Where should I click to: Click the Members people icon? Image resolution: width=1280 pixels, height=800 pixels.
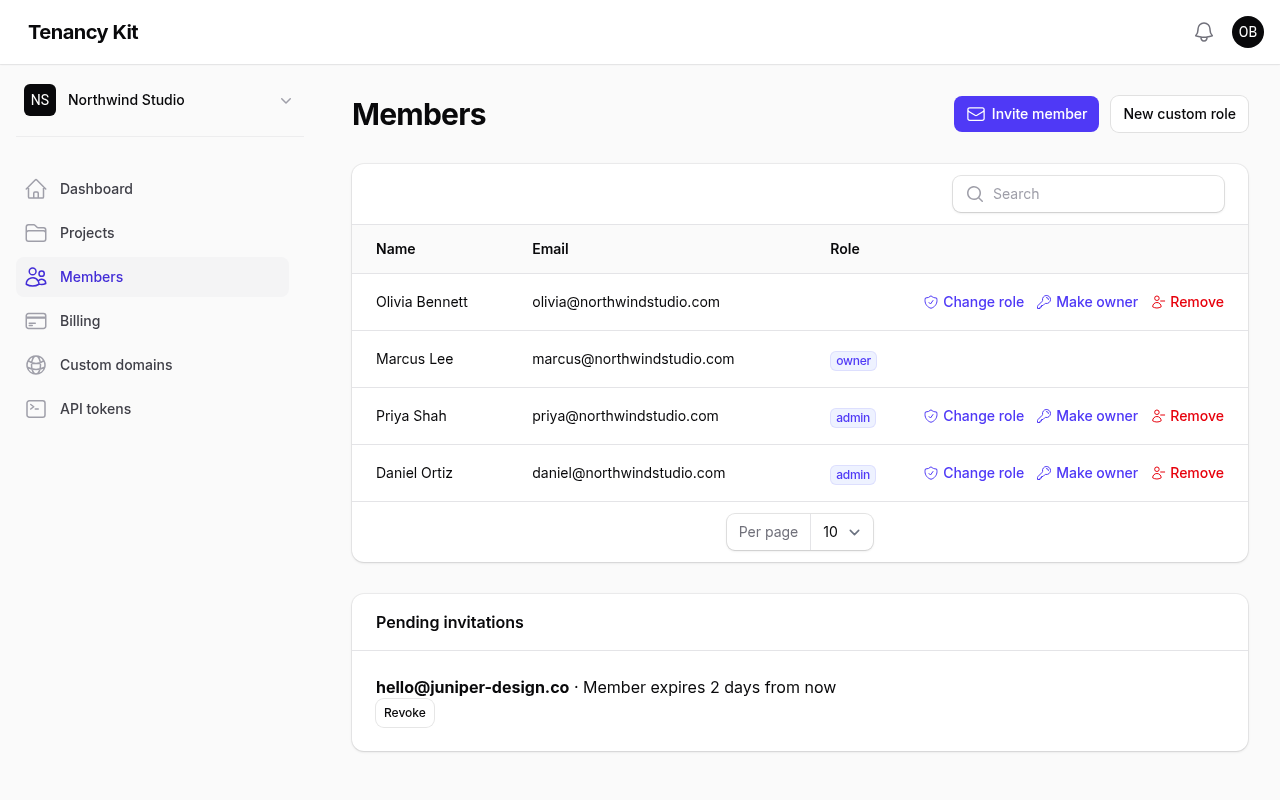36,277
